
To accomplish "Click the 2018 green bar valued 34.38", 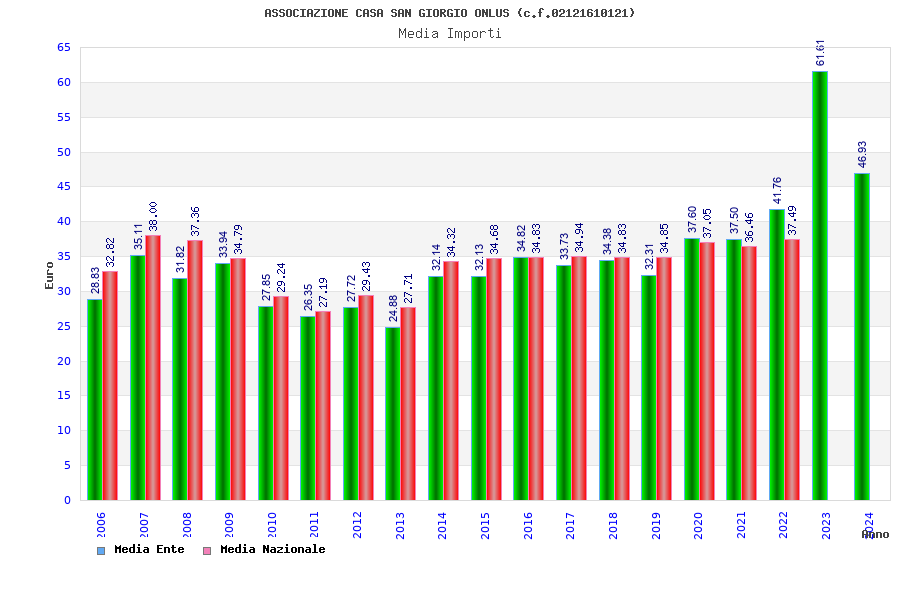I will coord(607,380).
